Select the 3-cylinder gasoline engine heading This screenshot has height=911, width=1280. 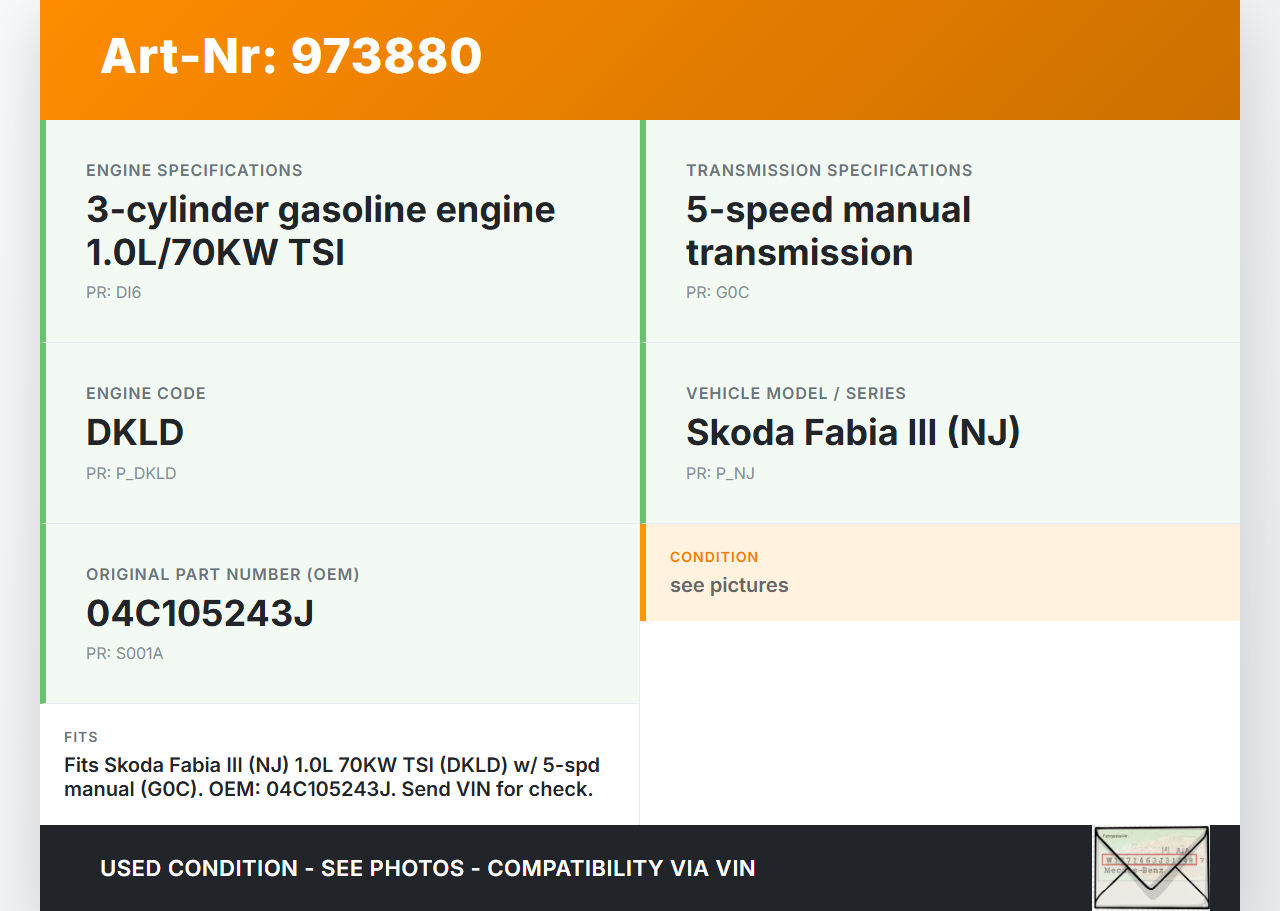[x=320, y=230]
